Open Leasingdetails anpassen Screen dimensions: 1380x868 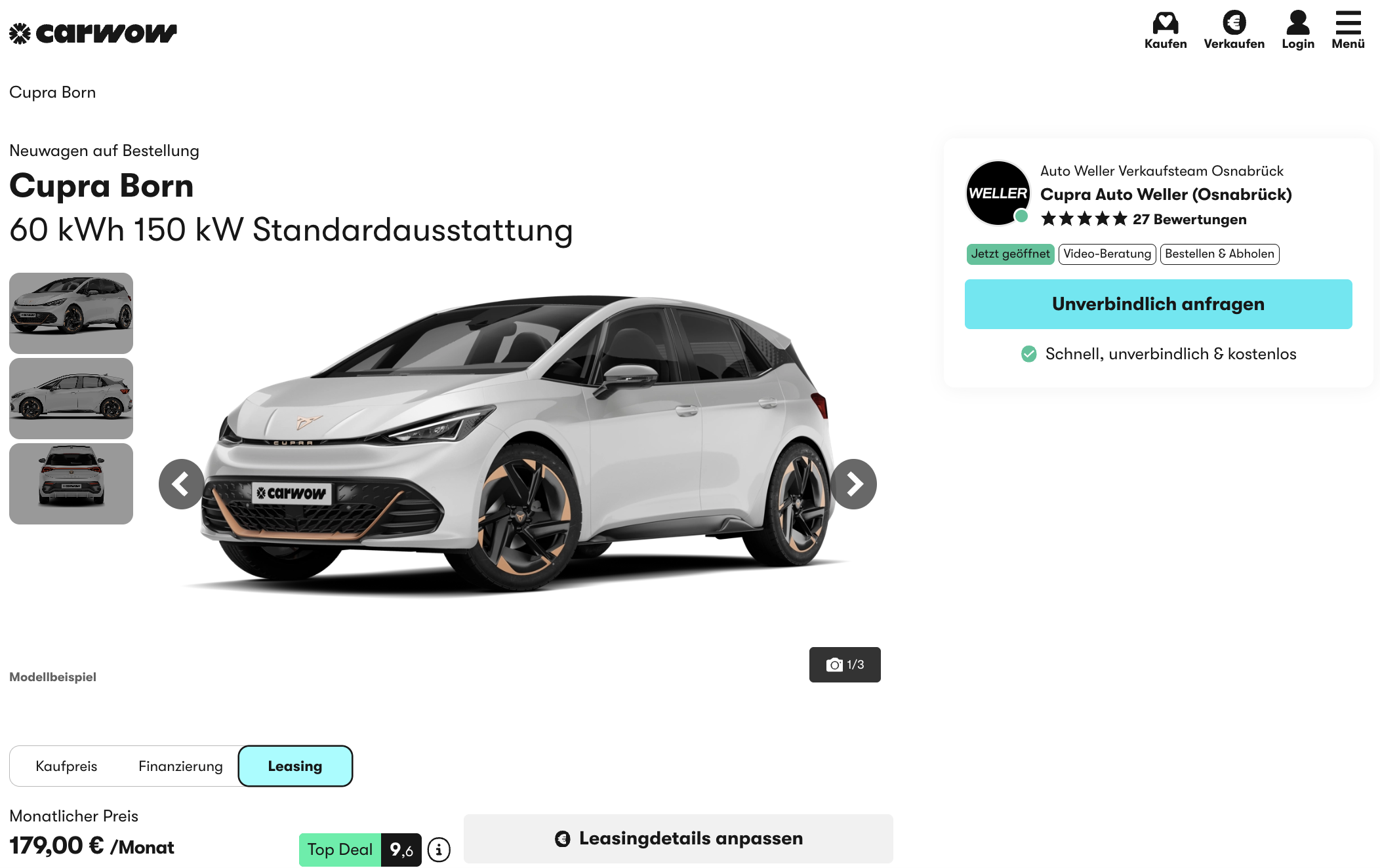(x=678, y=838)
